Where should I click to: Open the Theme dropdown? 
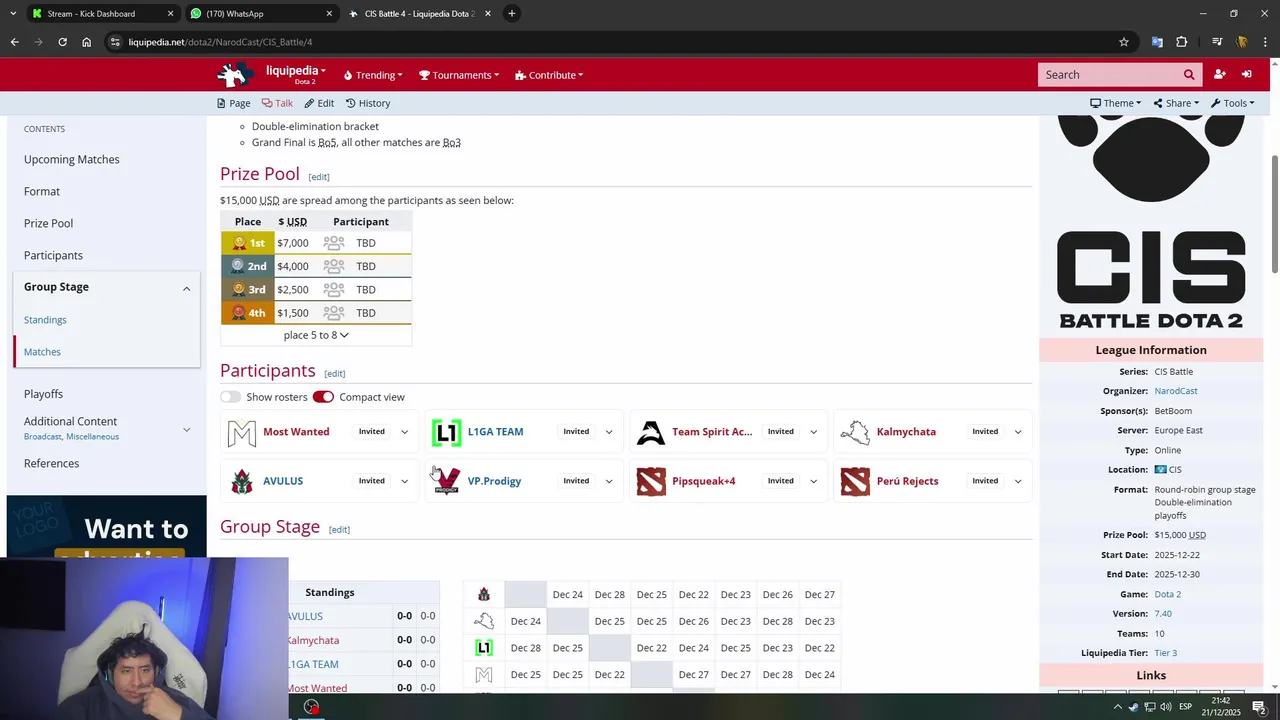(1116, 103)
